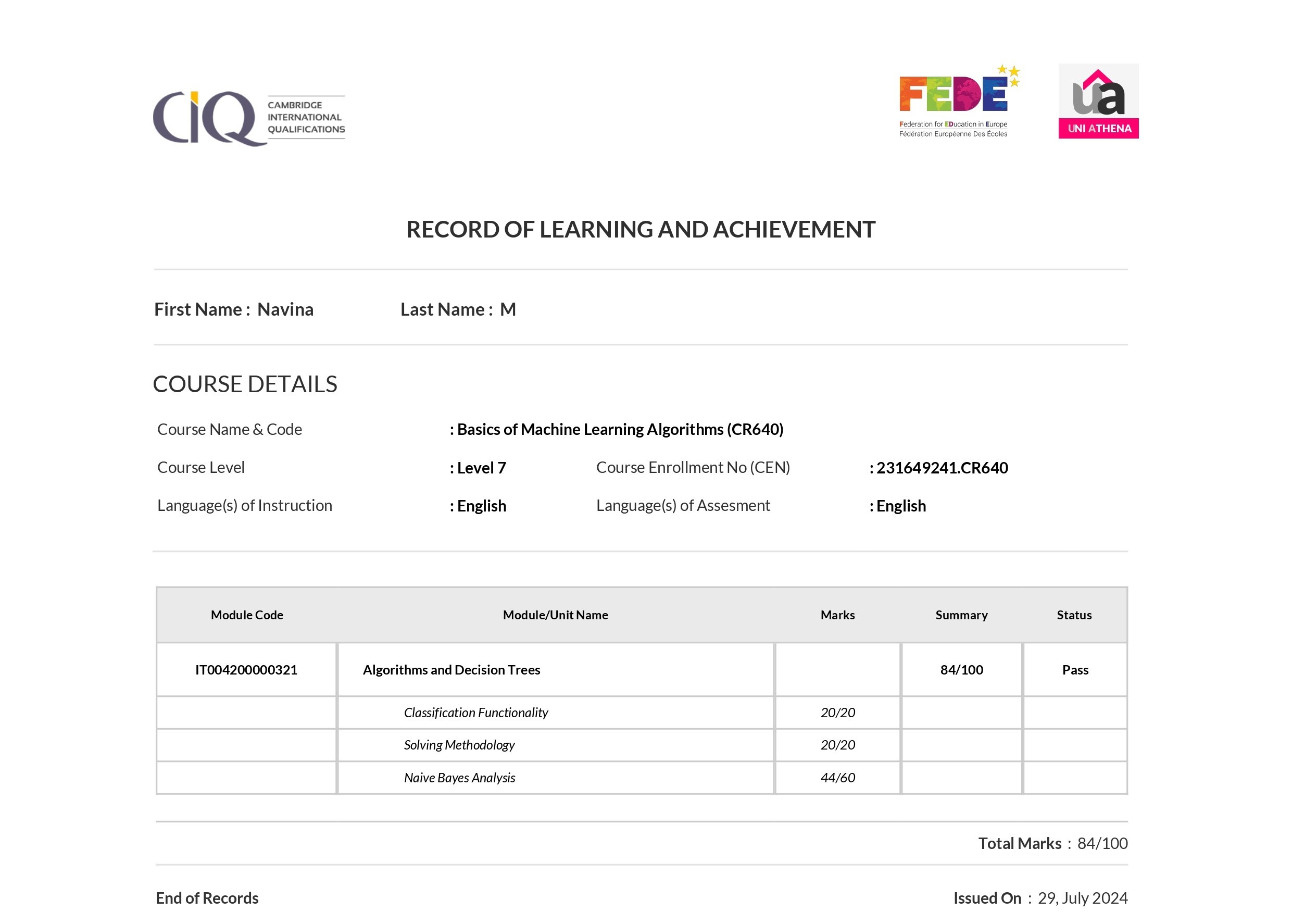The image size is (1292, 924).
Task: Click the Status column header
Action: coord(1074,615)
